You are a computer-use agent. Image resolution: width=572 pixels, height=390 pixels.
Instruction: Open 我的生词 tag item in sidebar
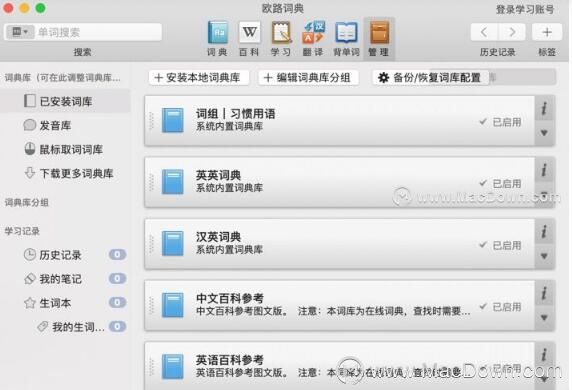pyautogui.click(x=71, y=327)
